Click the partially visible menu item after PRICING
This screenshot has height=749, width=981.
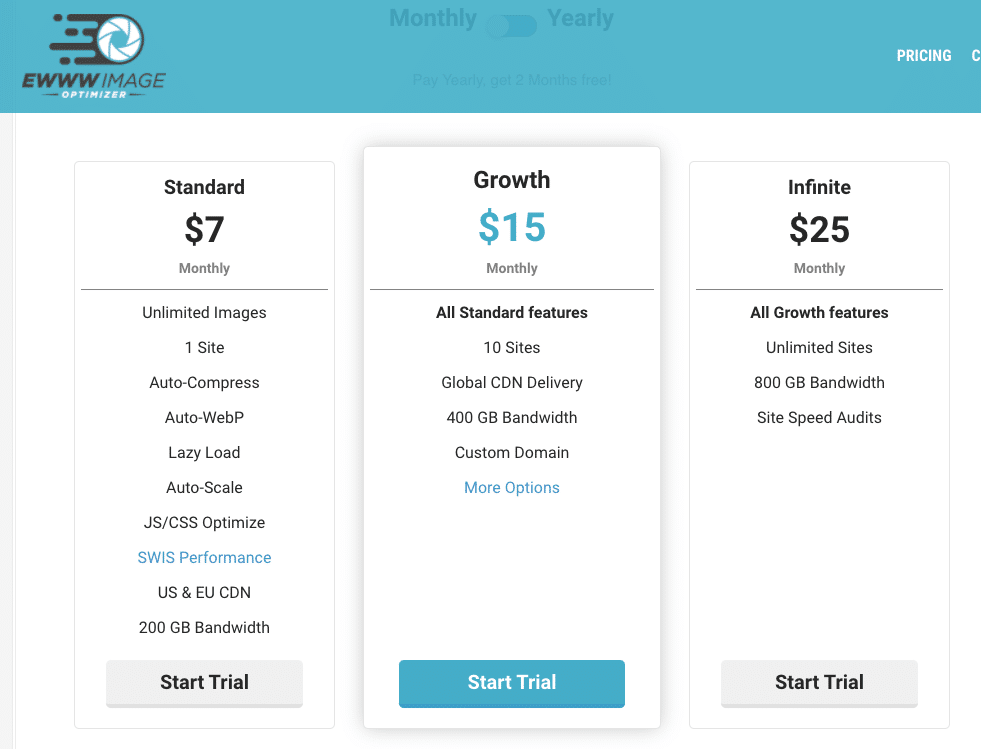click(x=976, y=56)
